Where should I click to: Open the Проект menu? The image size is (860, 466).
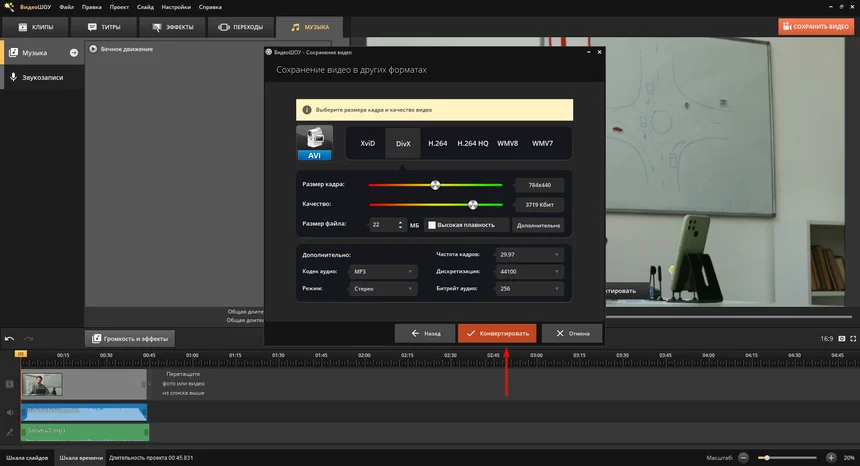tap(119, 7)
